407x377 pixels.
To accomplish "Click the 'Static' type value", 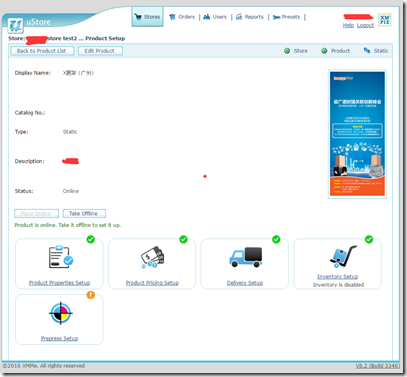I will point(70,132).
